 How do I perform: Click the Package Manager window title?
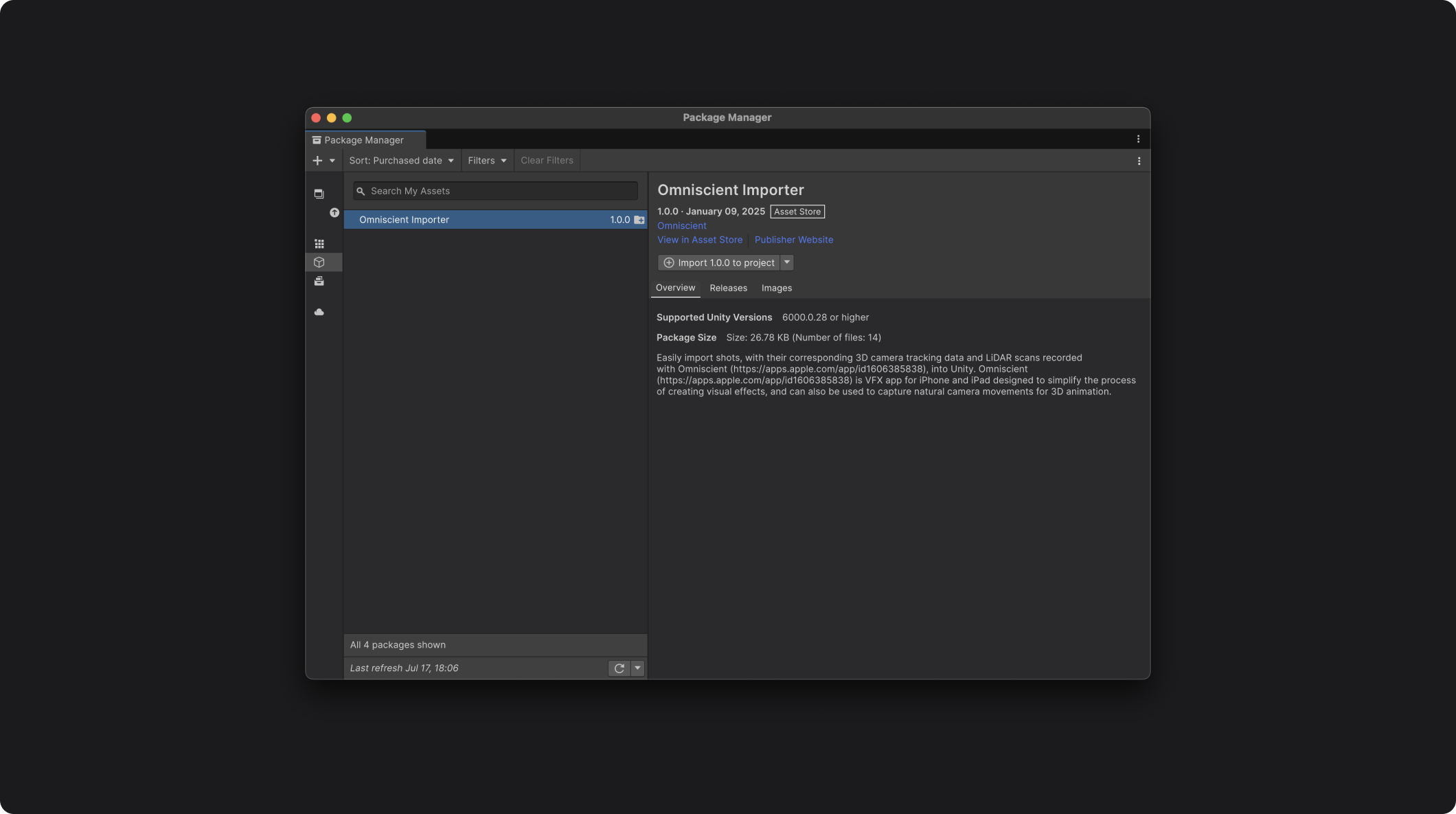[x=727, y=117]
